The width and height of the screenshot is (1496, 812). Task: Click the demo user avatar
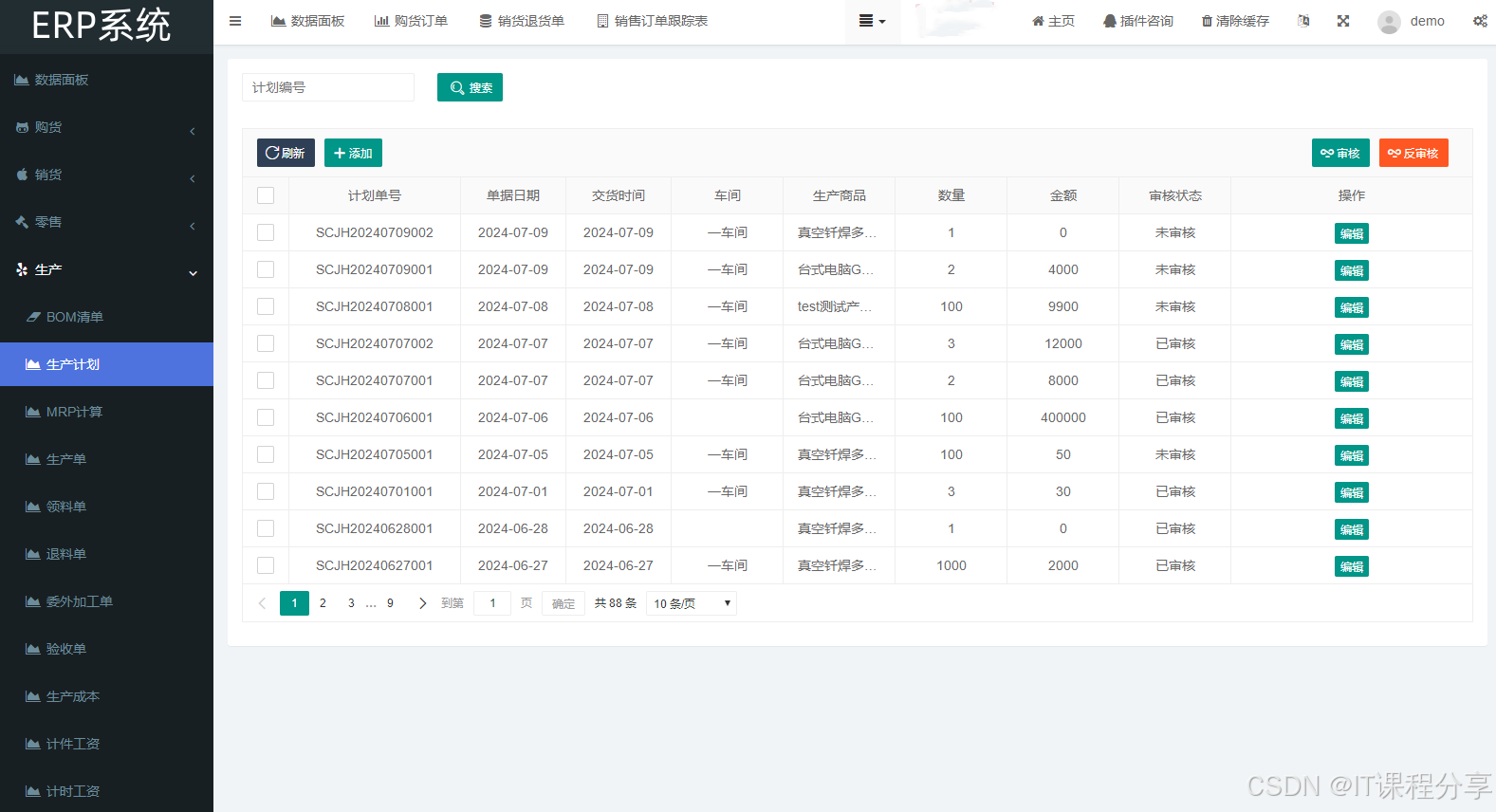1389,22
